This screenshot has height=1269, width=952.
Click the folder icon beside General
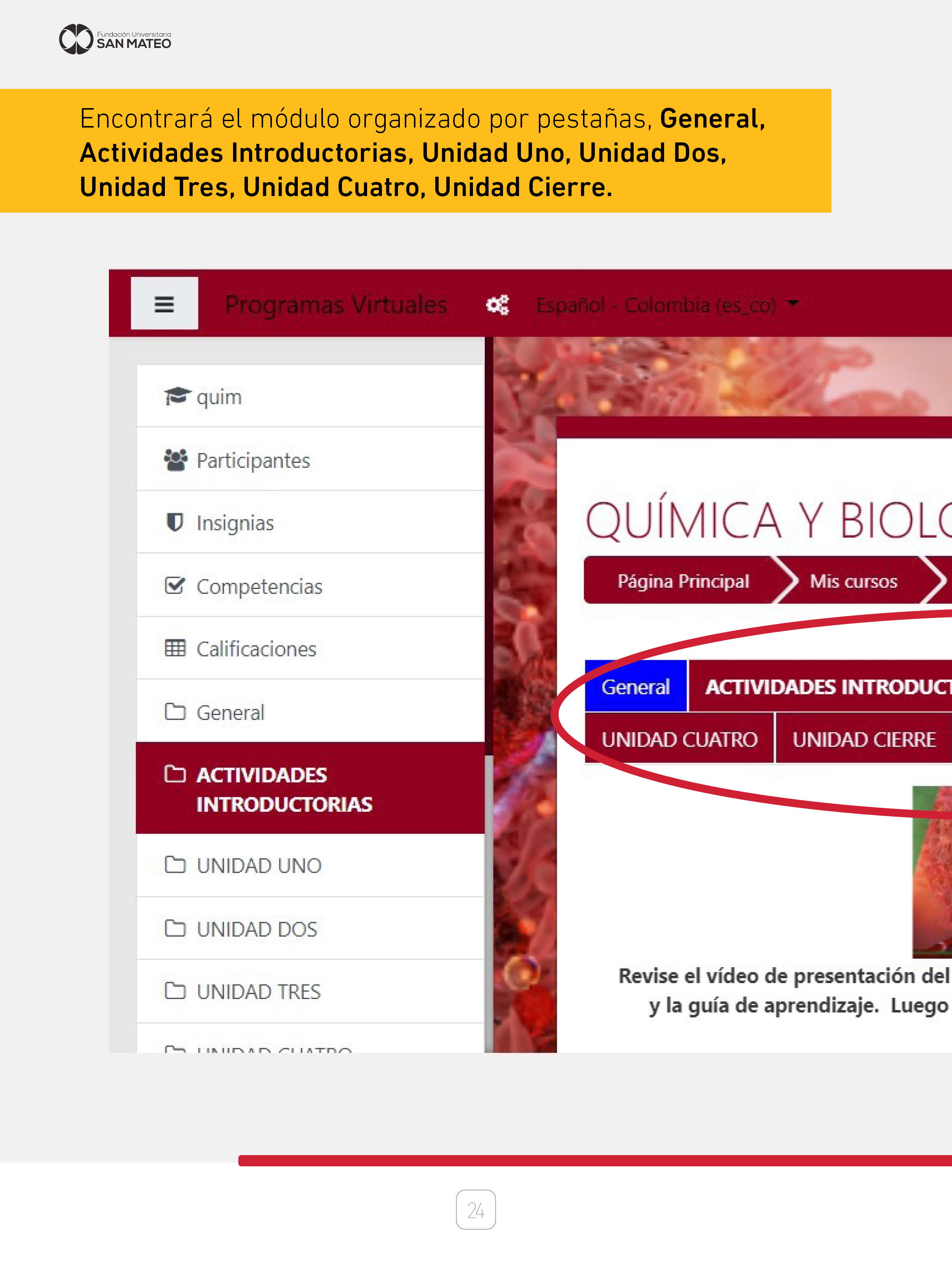click(175, 712)
